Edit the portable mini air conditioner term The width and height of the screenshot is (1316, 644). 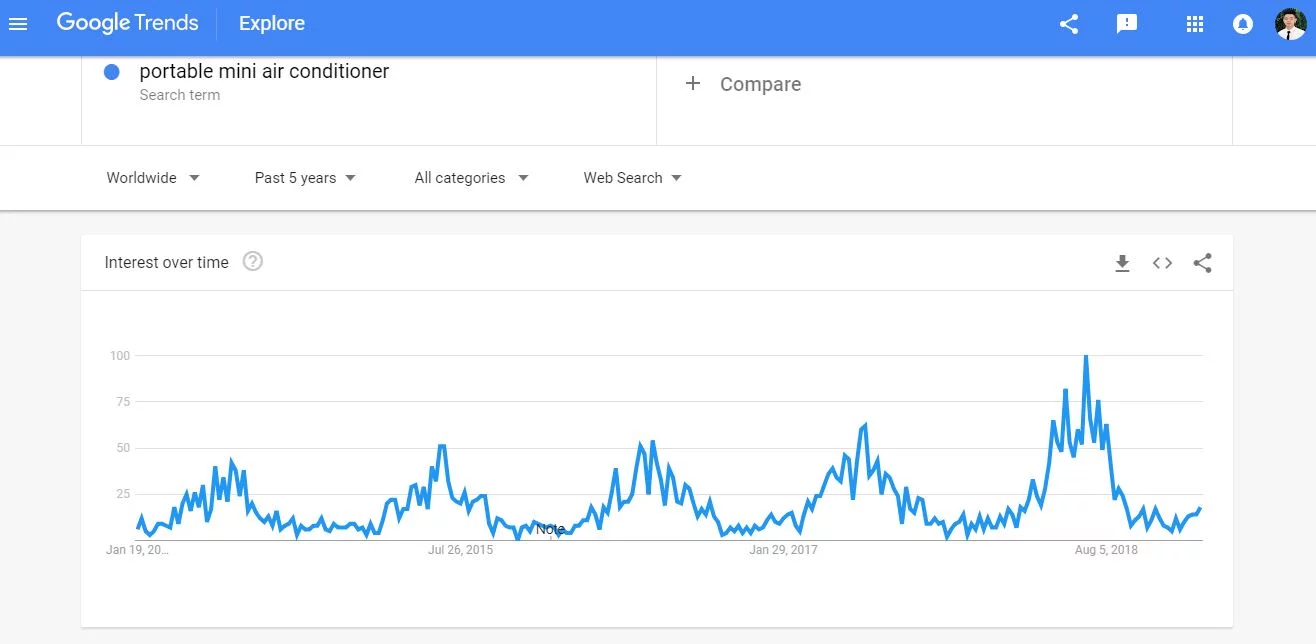coord(264,71)
